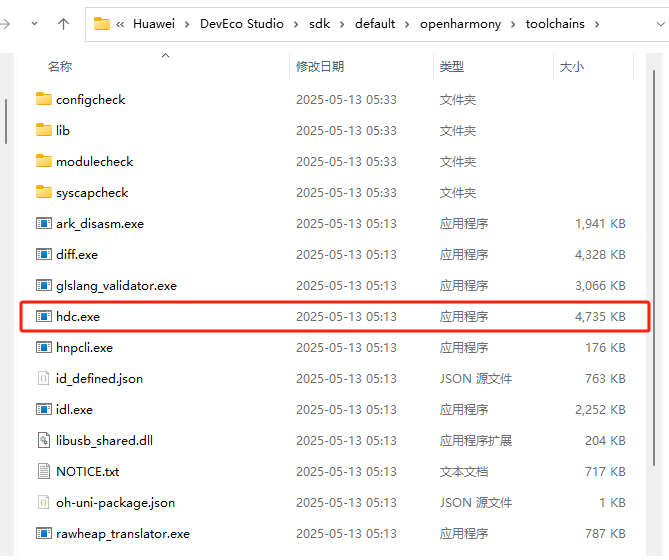Select hdc.exe application icon
This screenshot has height=560, width=669.
44,316
